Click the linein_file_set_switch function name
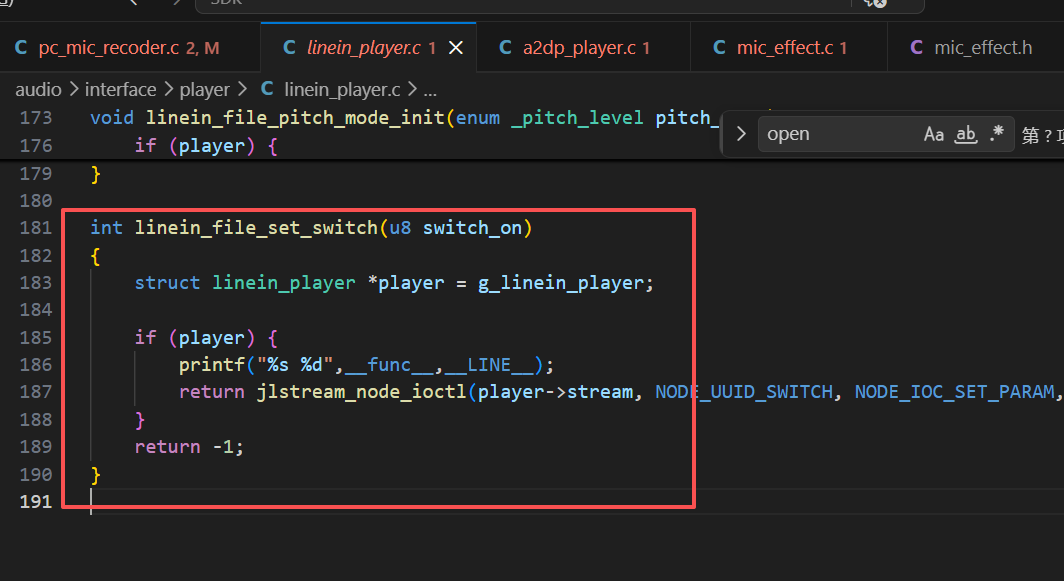 [256, 228]
